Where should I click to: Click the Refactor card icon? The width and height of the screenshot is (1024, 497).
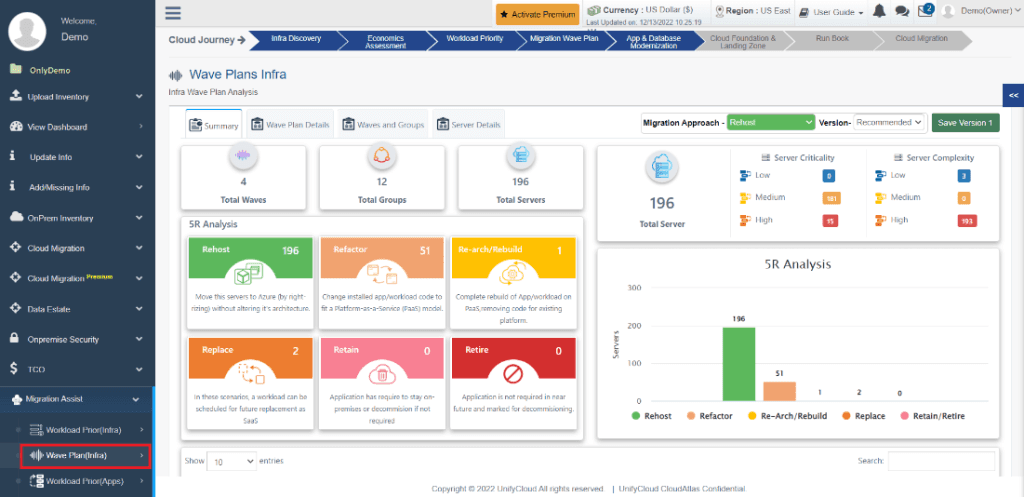[381, 273]
